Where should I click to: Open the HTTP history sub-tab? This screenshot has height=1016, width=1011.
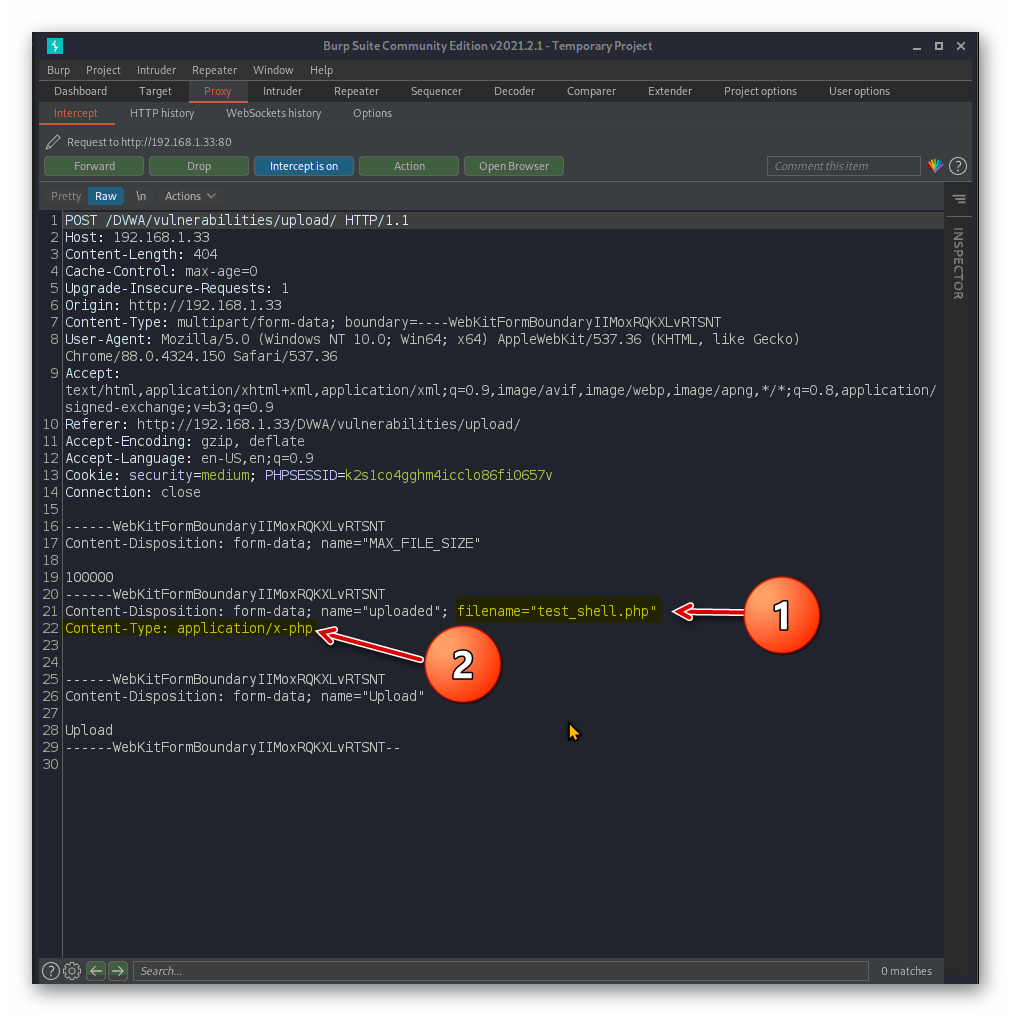click(x=162, y=113)
